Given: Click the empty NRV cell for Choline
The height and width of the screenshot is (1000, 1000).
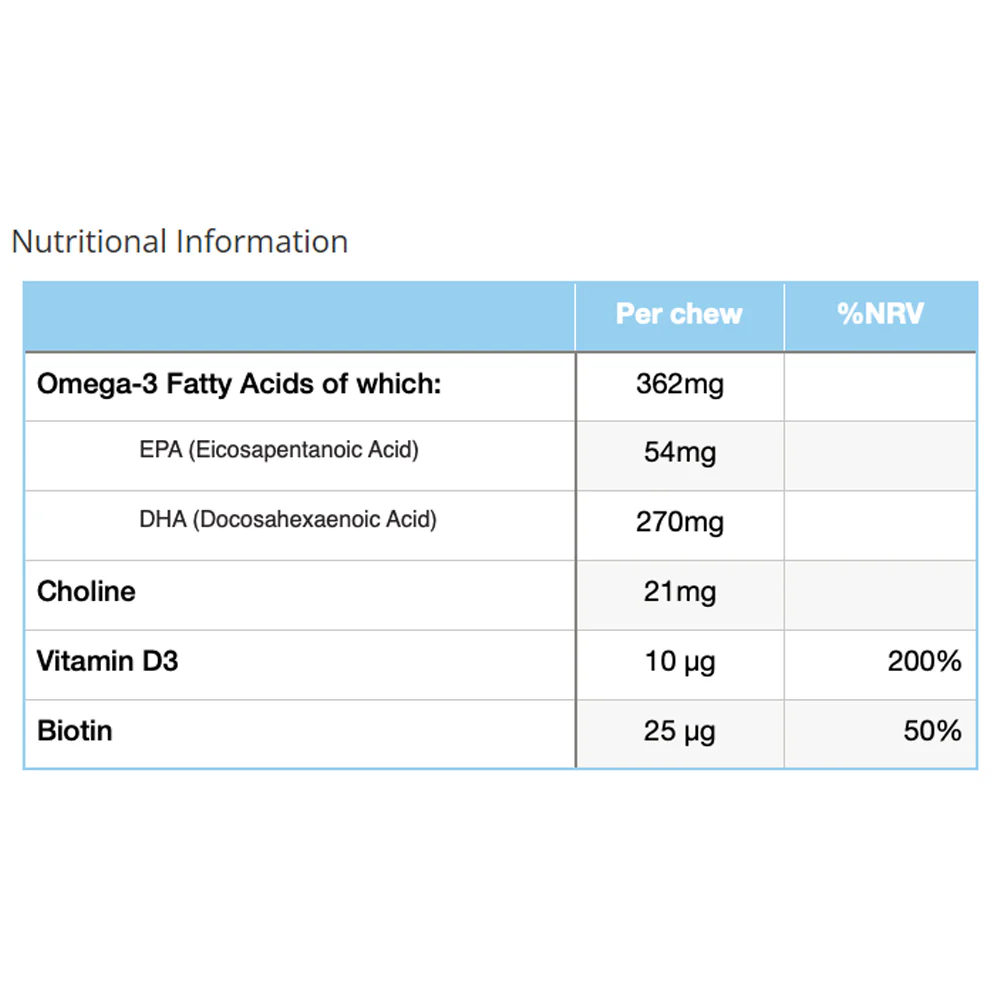Looking at the screenshot, I should [x=880, y=596].
